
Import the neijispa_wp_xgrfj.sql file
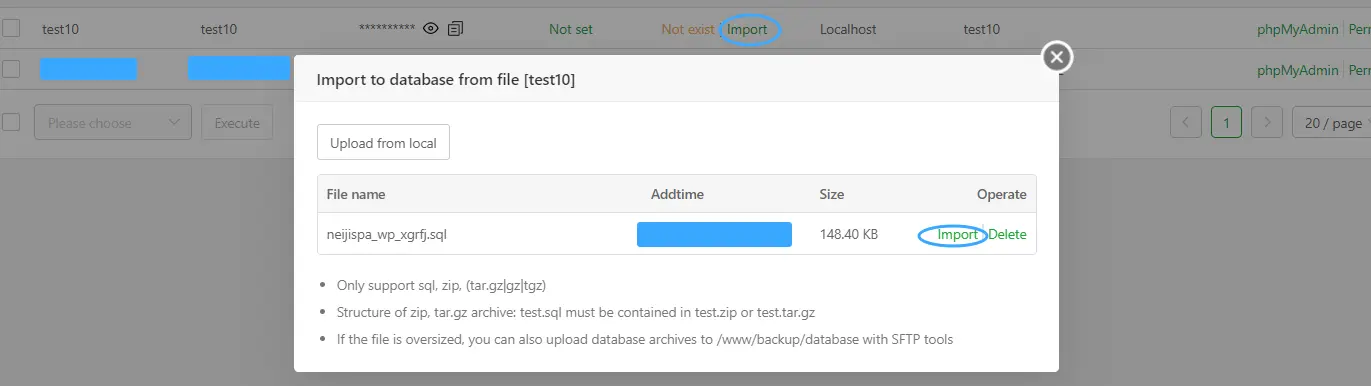point(958,235)
